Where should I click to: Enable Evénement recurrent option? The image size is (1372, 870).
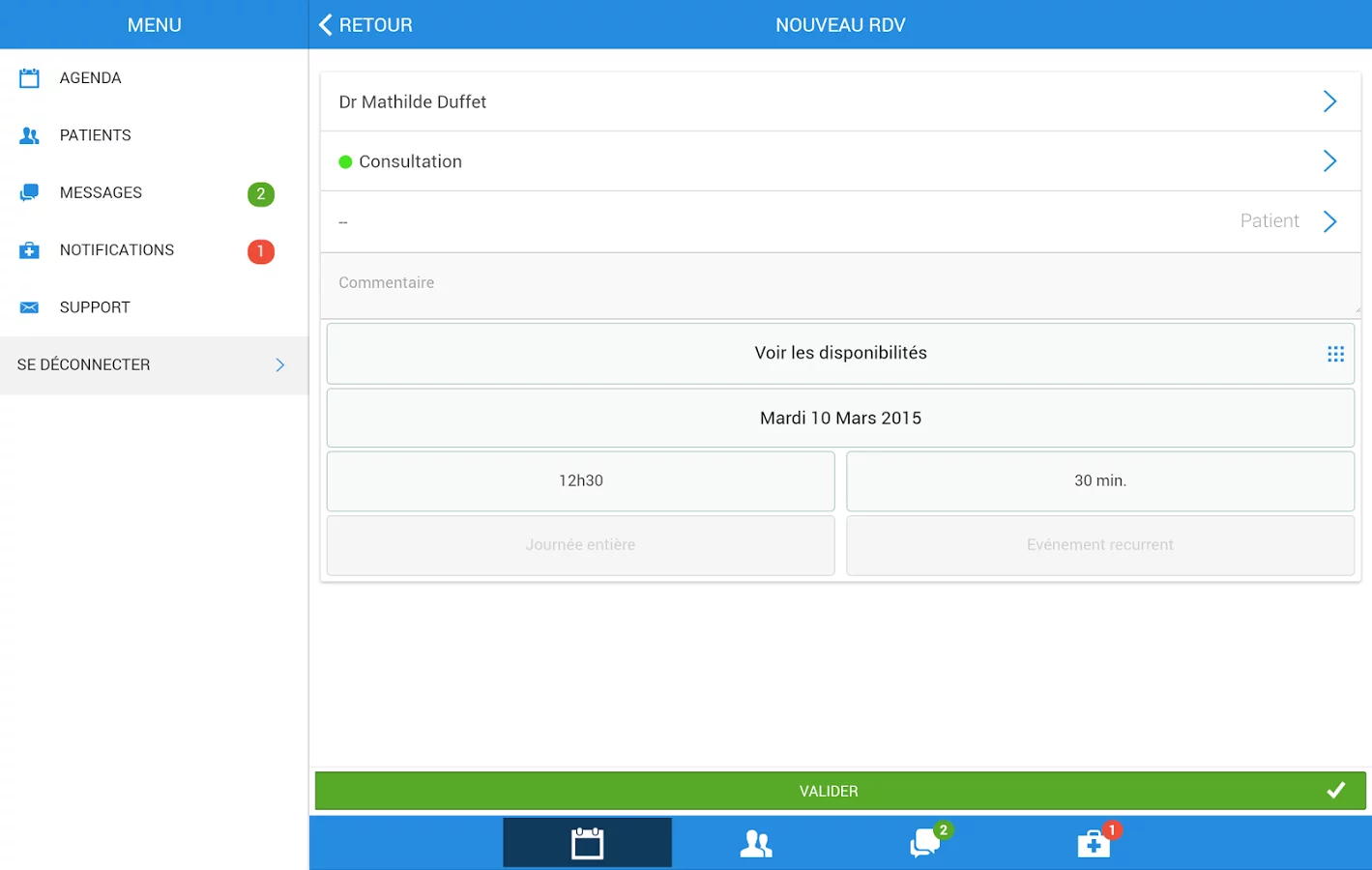click(1100, 545)
